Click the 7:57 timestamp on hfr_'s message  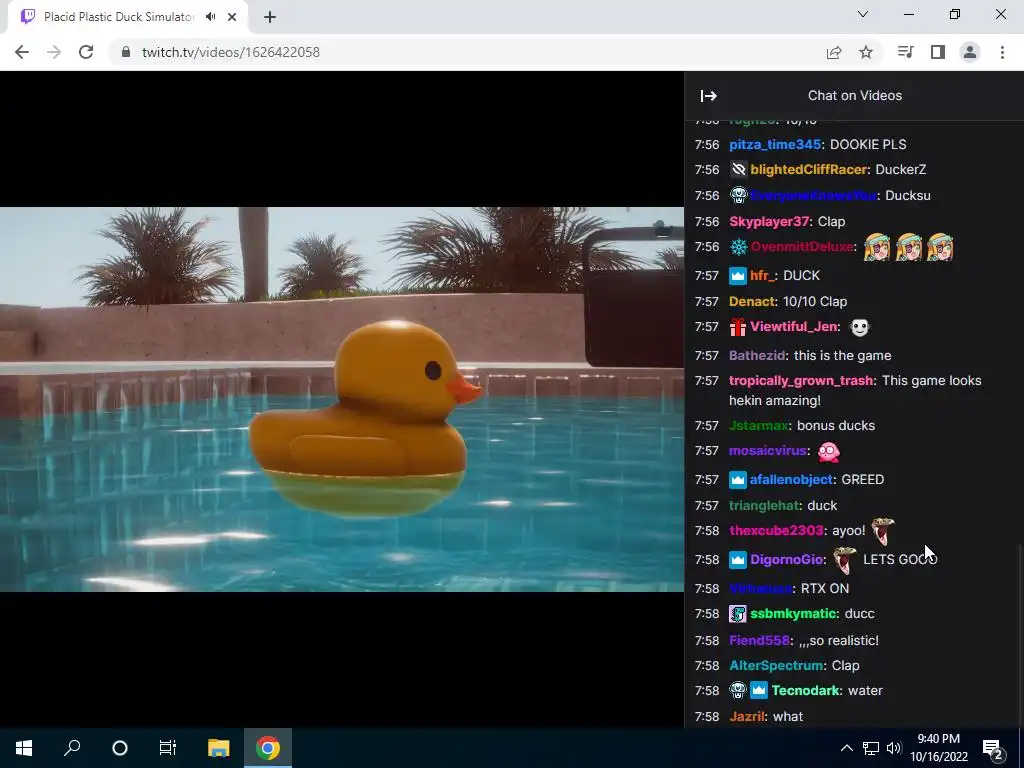(x=707, y=276)
